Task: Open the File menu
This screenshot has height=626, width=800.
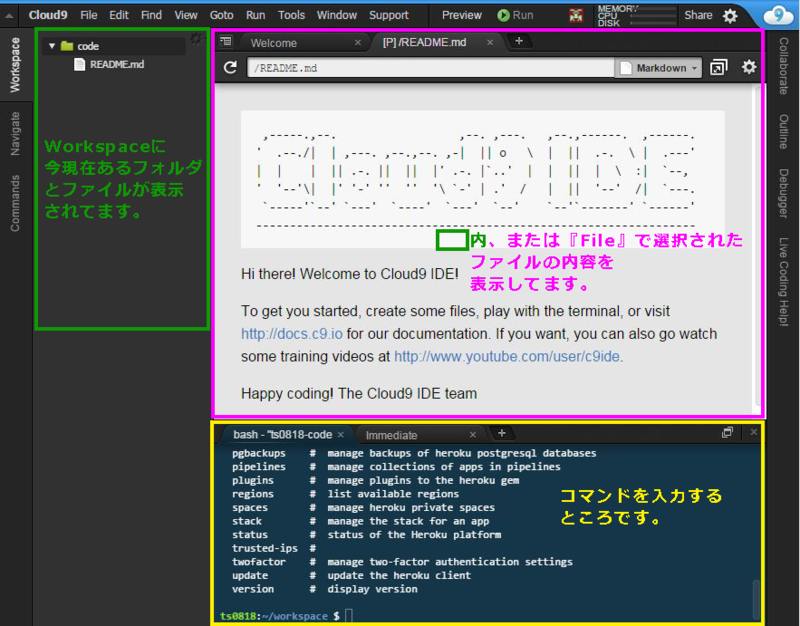Action: (89, 15)
